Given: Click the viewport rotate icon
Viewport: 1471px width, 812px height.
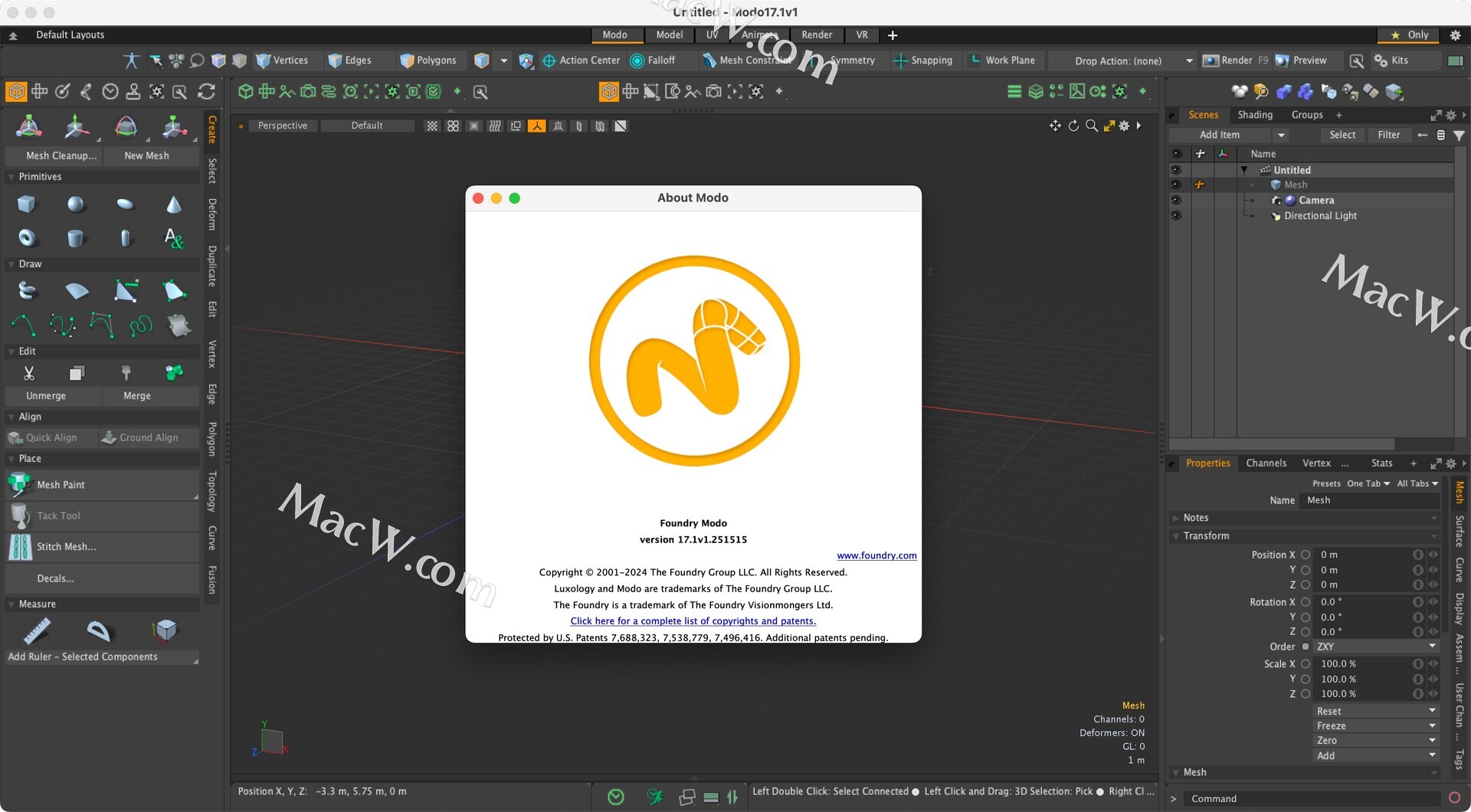Looking at the screenshot, I should (x=1073, y=126).
